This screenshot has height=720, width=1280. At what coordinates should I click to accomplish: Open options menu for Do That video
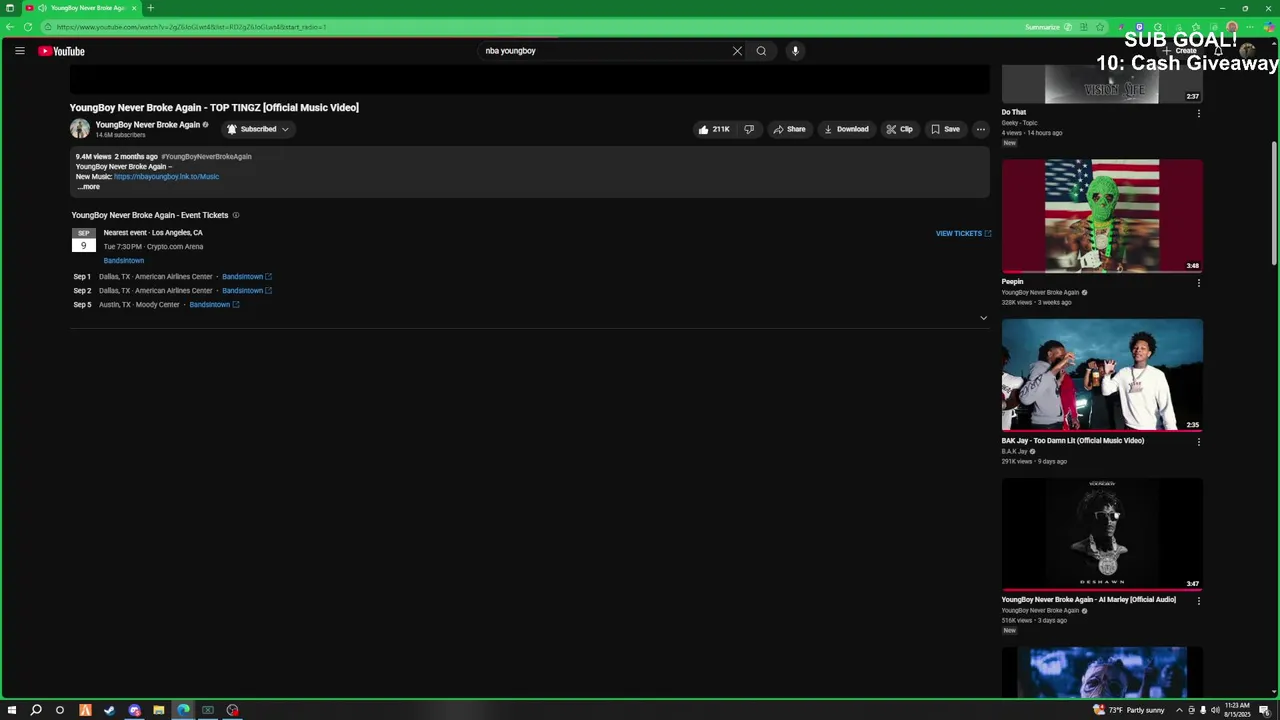coord(1198,113)
